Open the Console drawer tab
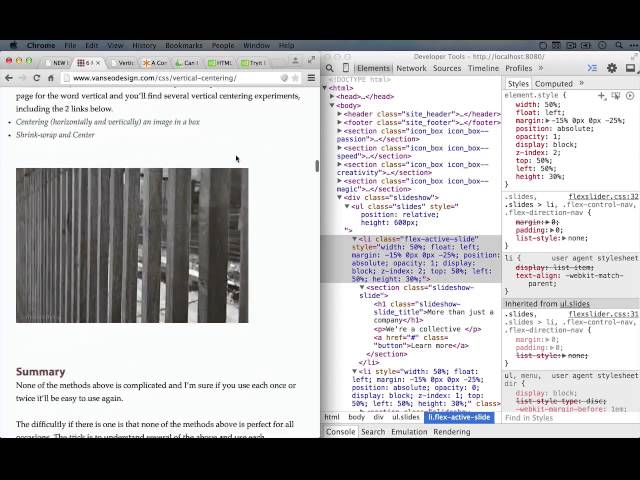The height and width of the screenshot is (480, 640). 340,431
